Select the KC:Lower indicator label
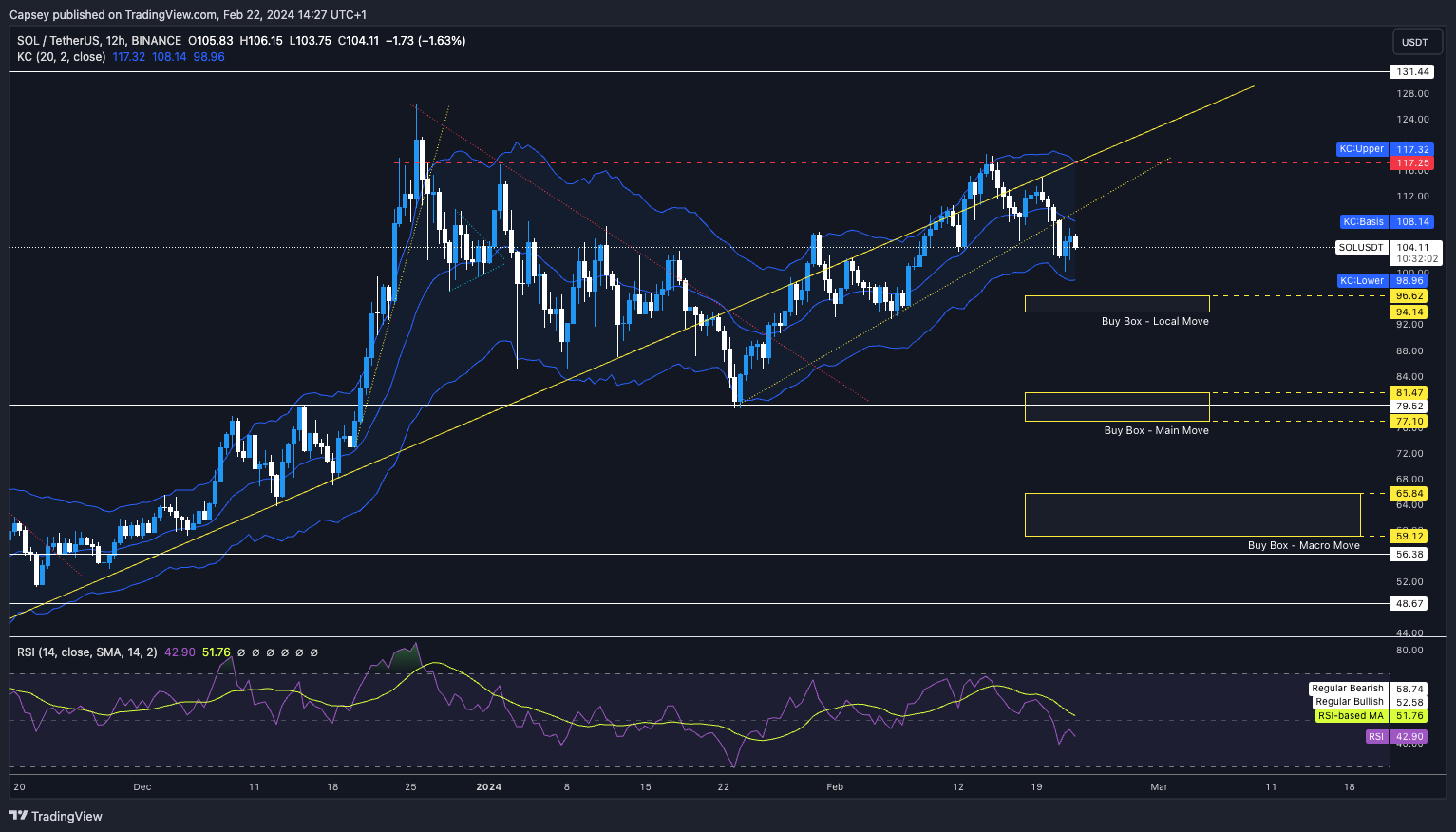 coord(1362,281)
